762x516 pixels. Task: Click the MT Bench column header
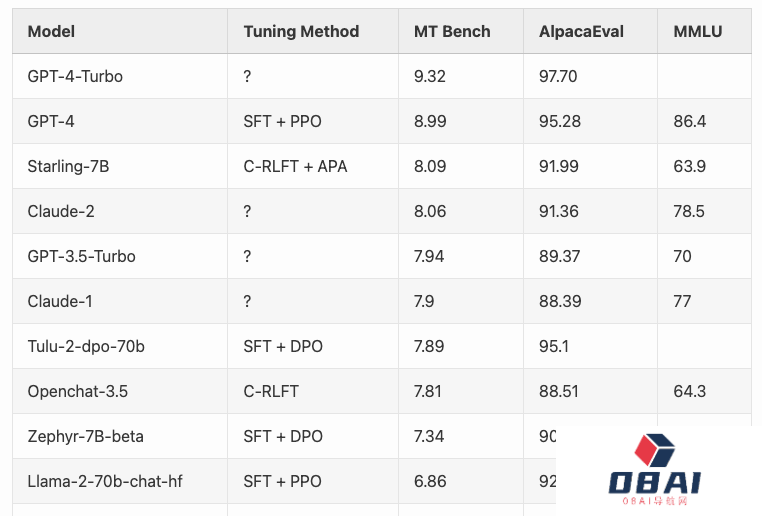(x=452, y=31)
